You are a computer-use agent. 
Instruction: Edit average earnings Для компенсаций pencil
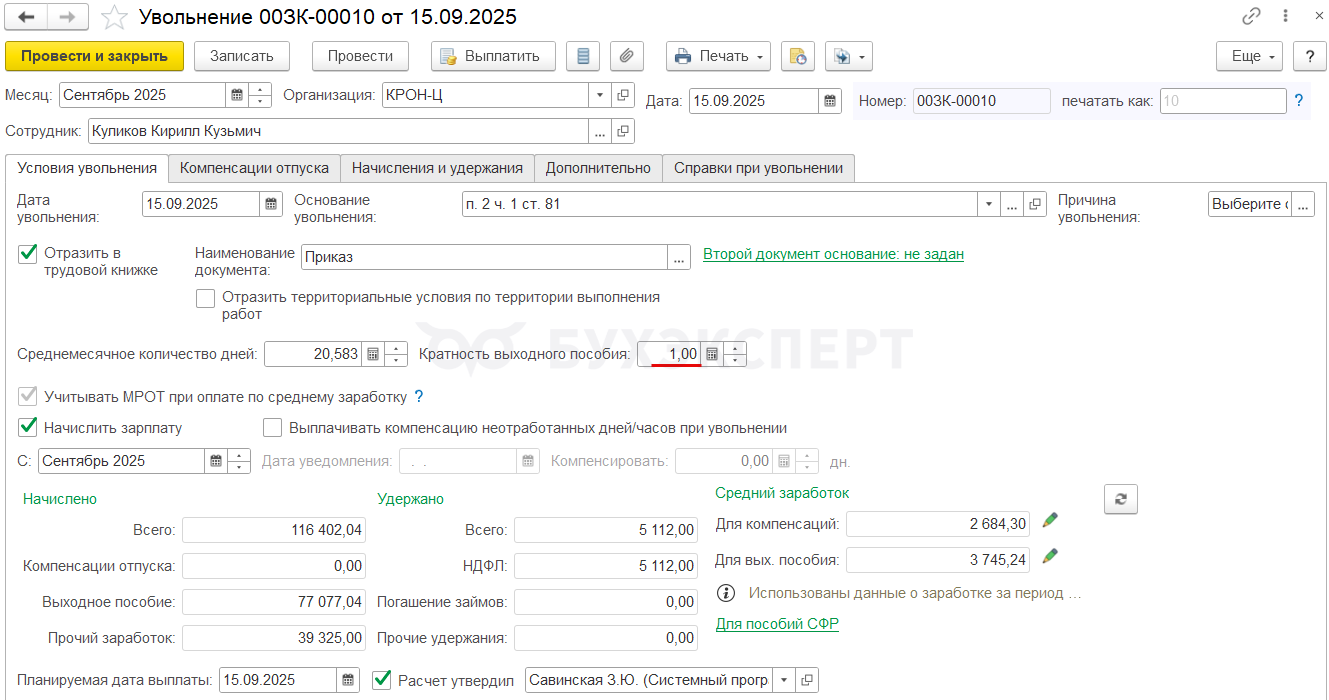(1050, 520)
